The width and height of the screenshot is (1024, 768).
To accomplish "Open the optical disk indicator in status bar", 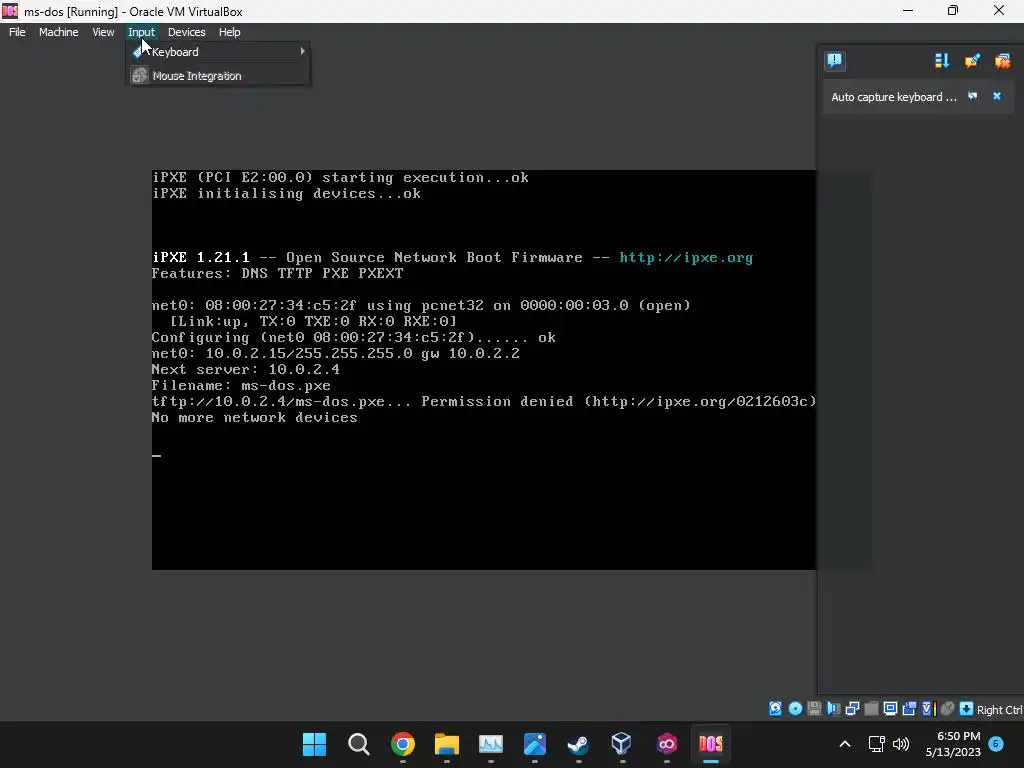I will click(795, 709).
